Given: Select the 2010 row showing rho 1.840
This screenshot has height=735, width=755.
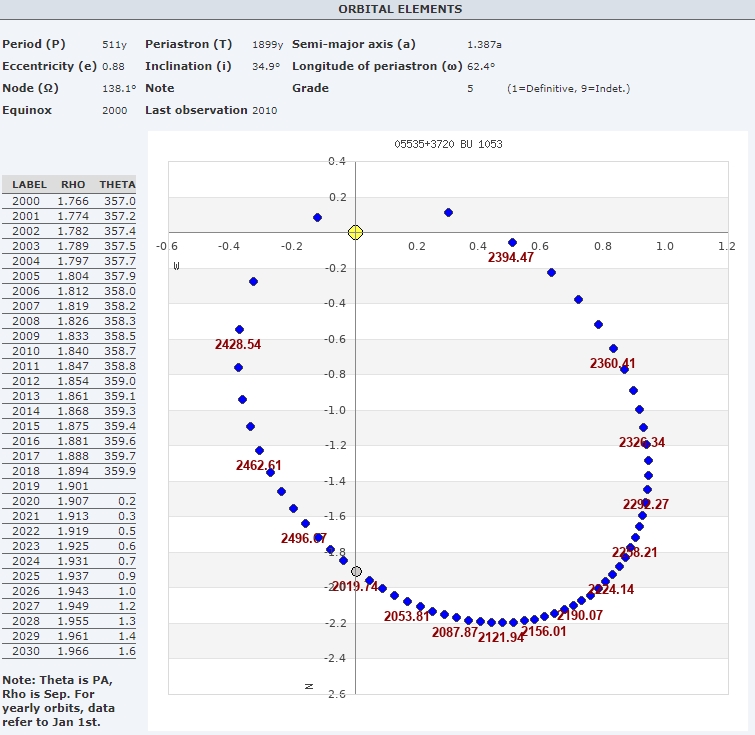Looking at the screenshot, I should 70,353.
